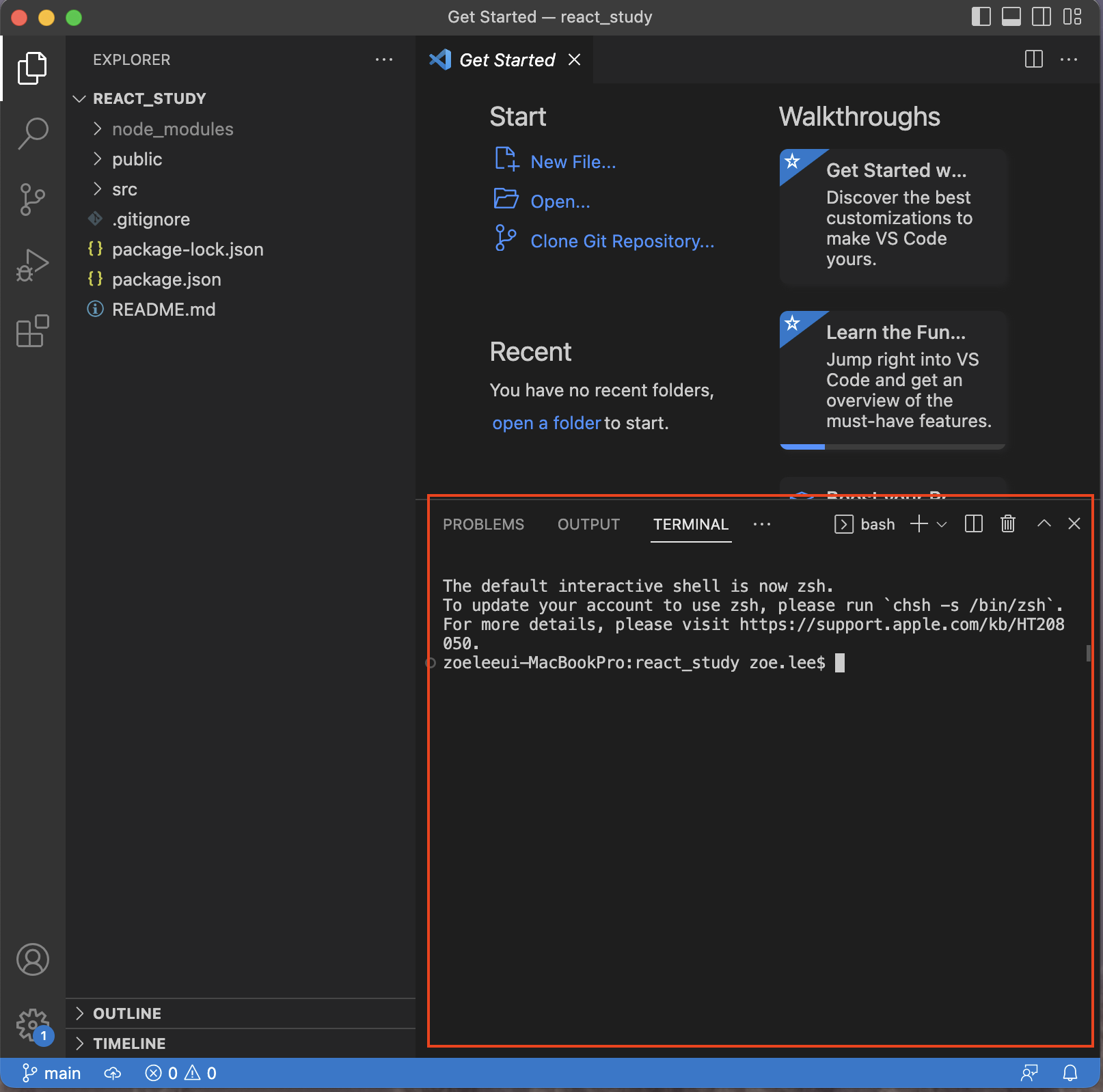The height and width of the screenshot is (1092, 1103).
Task: Maximize panel size chevron
Action: (1044, 523)
